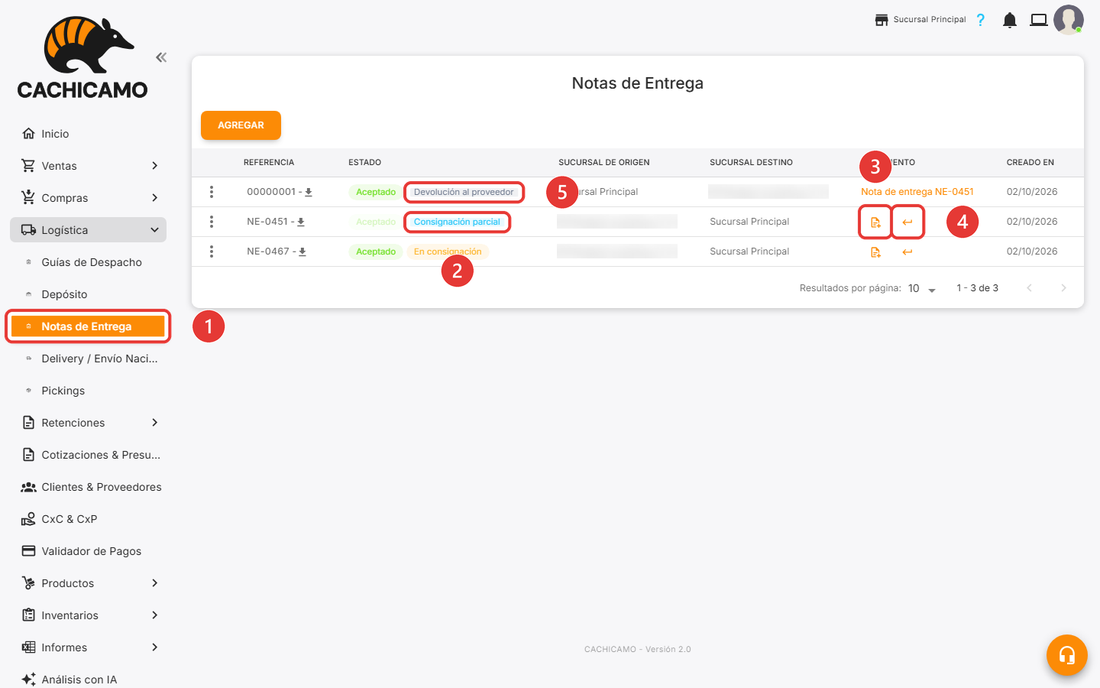Open Clientes & Proveedores
Screen dimensions: 1100x688
click(101, 487)
